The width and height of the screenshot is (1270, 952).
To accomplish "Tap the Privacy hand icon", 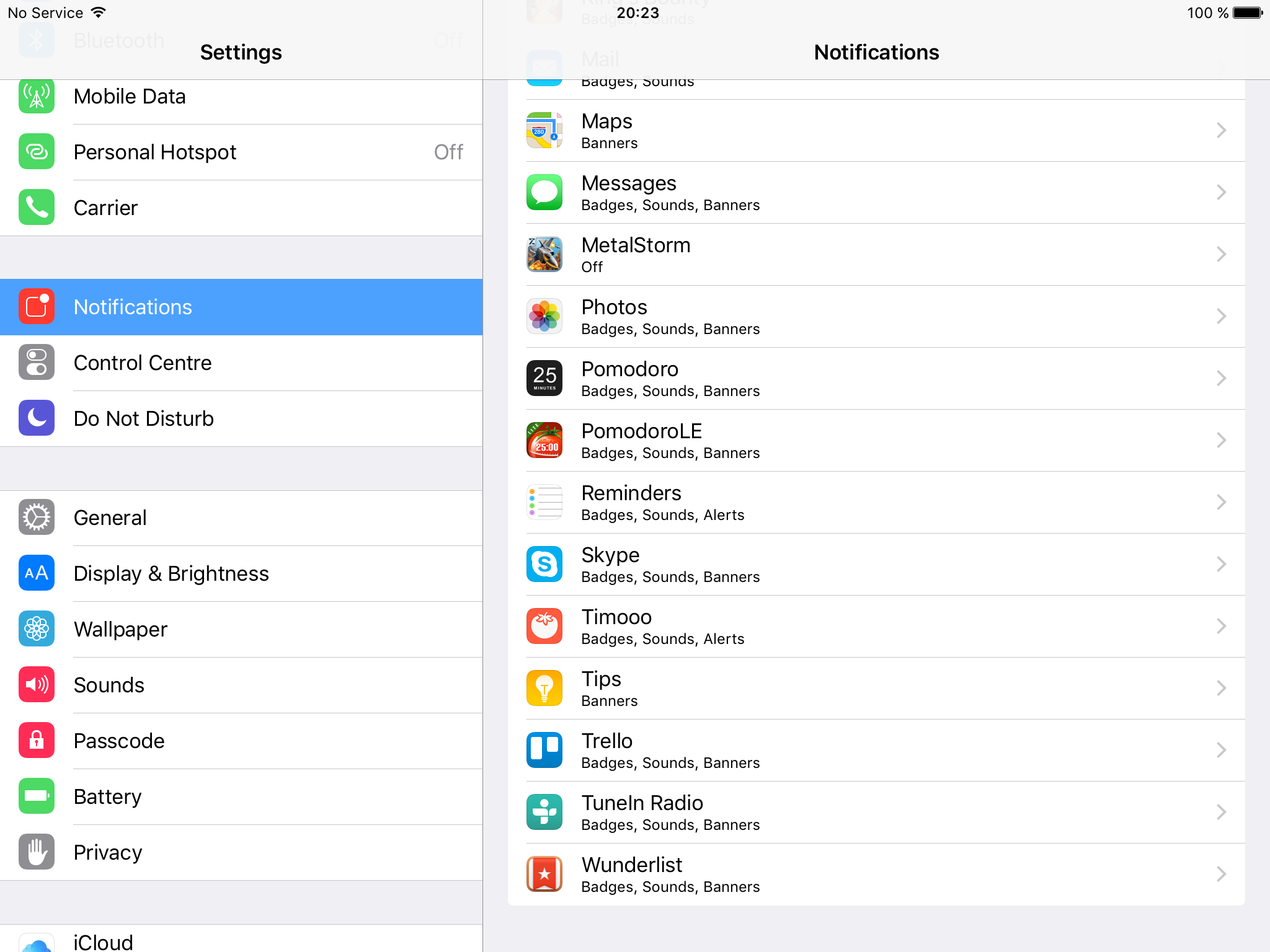I will [37, 852].
